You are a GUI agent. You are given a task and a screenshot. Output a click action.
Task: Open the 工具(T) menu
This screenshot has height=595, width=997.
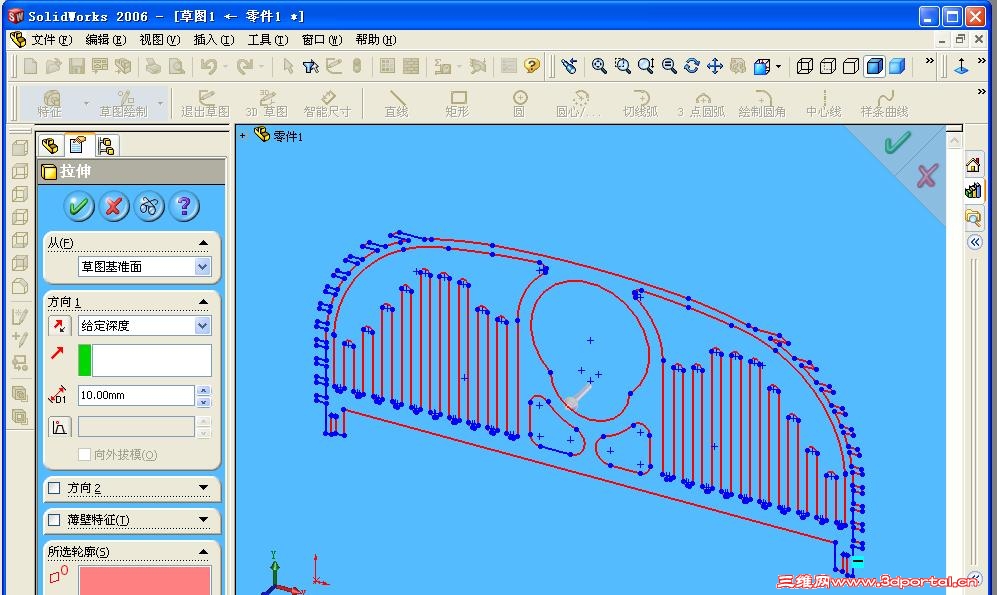pos(268,39)
